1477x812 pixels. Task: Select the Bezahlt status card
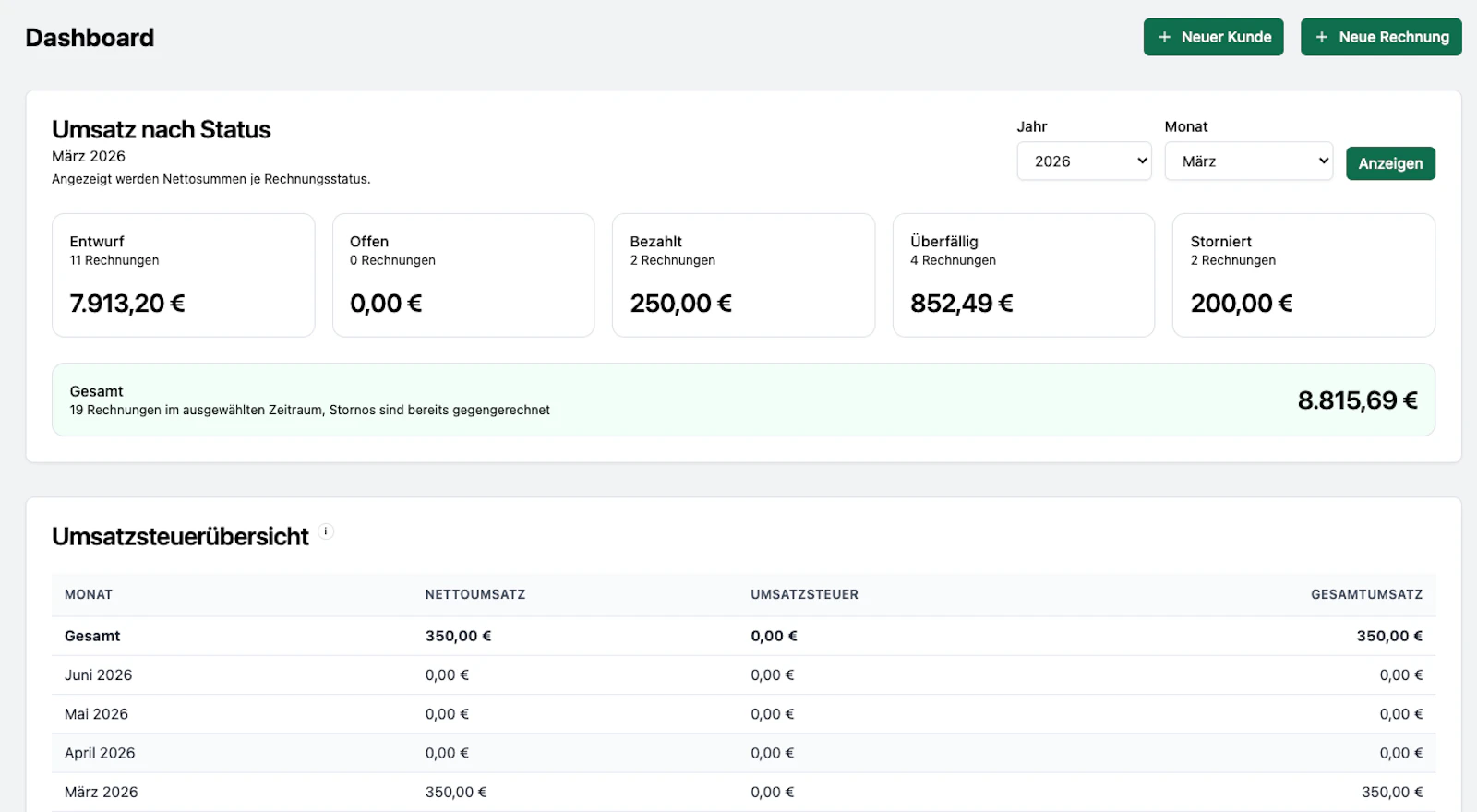[x=743, y=275]
